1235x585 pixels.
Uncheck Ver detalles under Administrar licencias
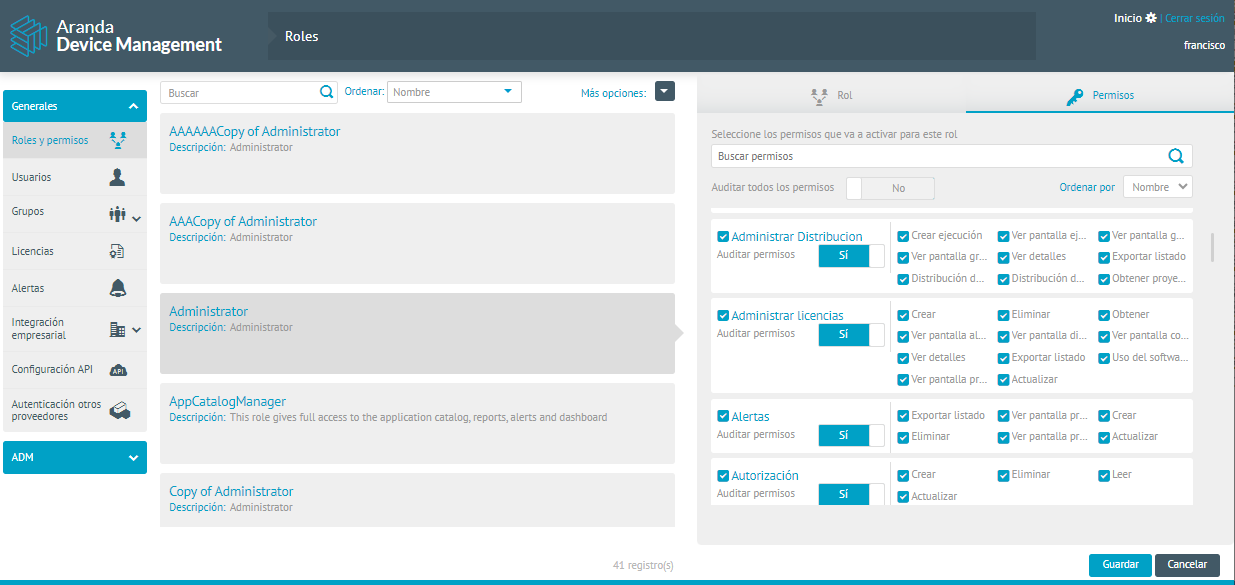click(x=903, y=358)
